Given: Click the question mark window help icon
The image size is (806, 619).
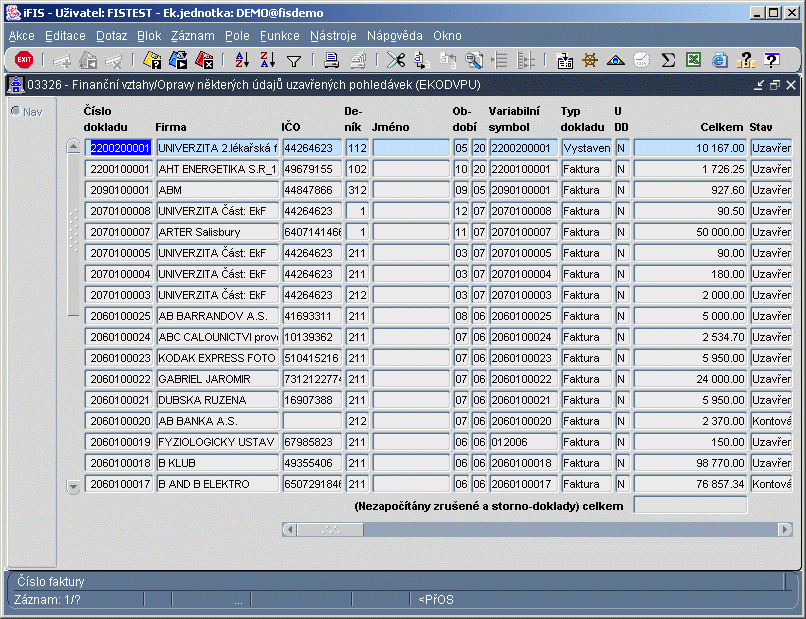Looking at the screenshot, I should pos(772,60).
